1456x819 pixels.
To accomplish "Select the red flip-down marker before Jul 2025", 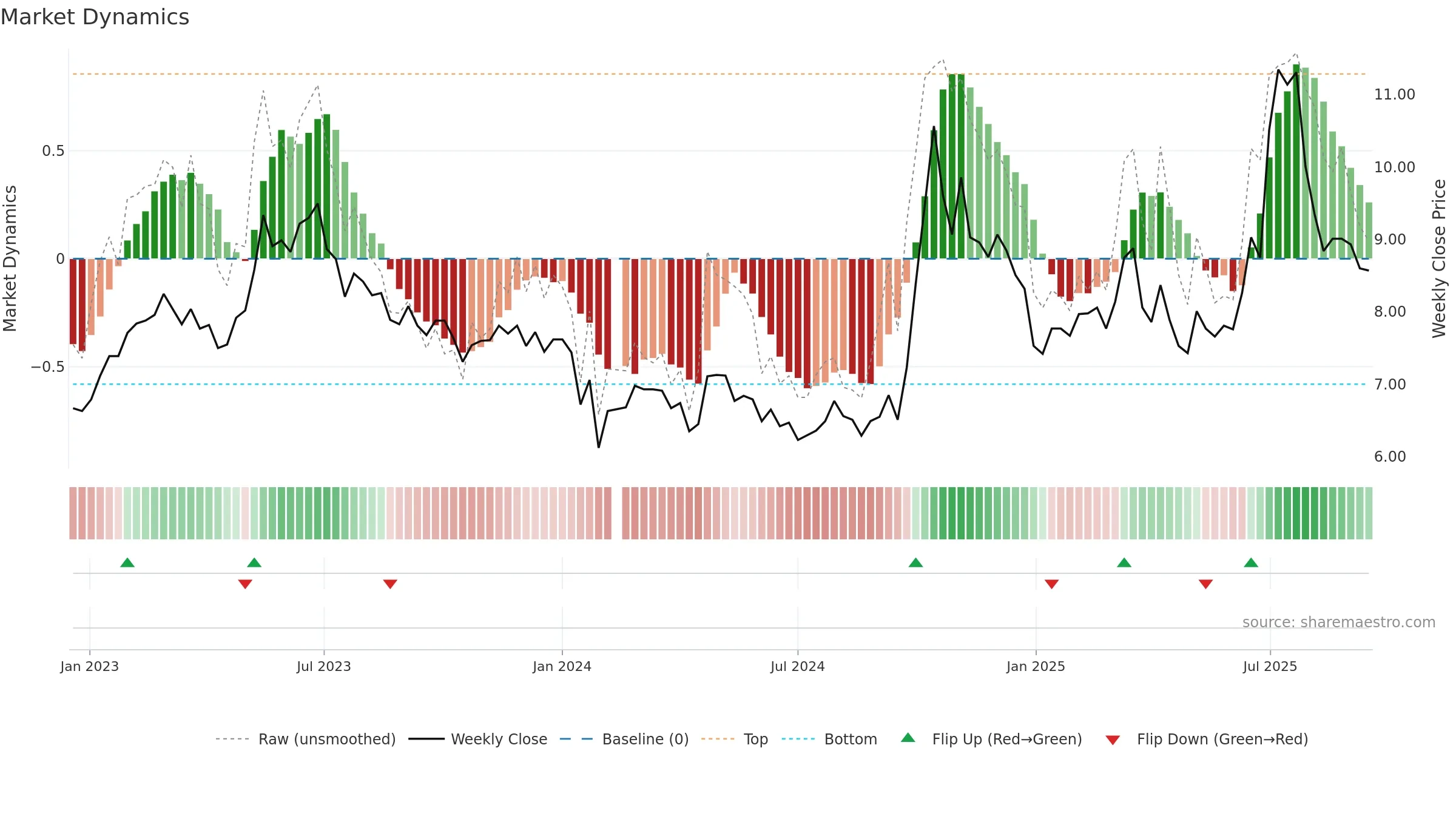I will pos(1205,584).
